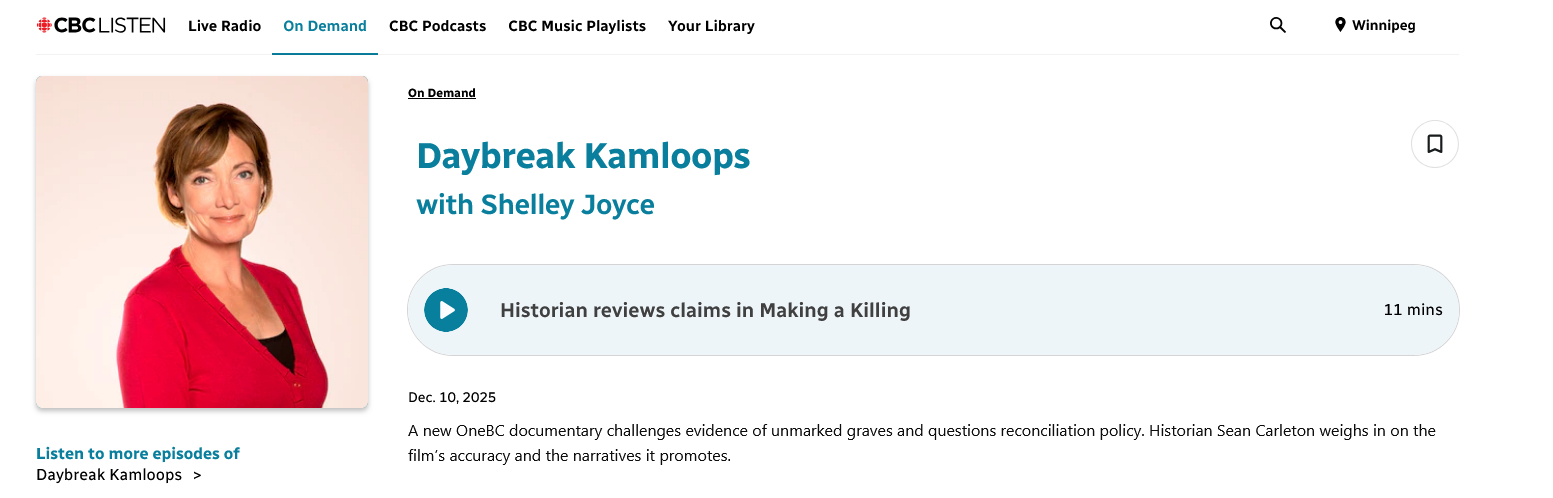Open the Live Radio tab
Screen dimensions: 1553x498
tap(224, 26)
